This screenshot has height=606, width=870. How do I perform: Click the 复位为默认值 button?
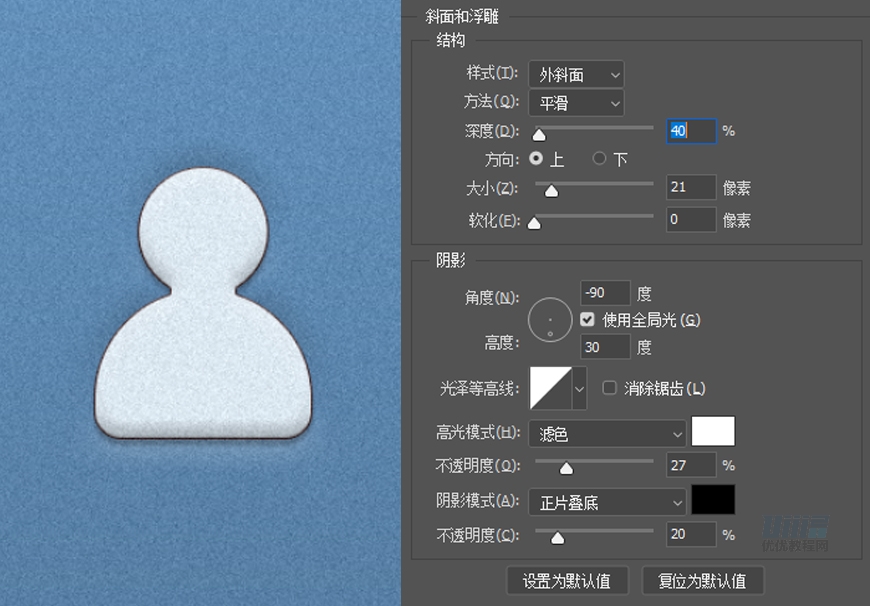(x=702, y=580)
